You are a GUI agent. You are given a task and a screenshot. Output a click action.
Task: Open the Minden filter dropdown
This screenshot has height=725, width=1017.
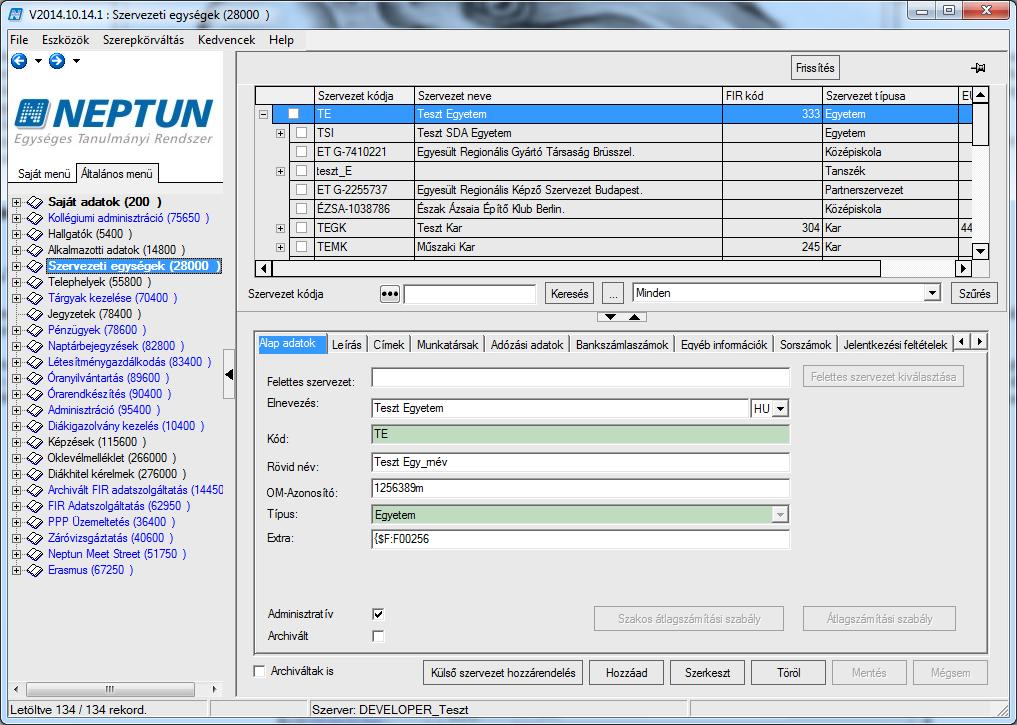click(x=932, y=293)
